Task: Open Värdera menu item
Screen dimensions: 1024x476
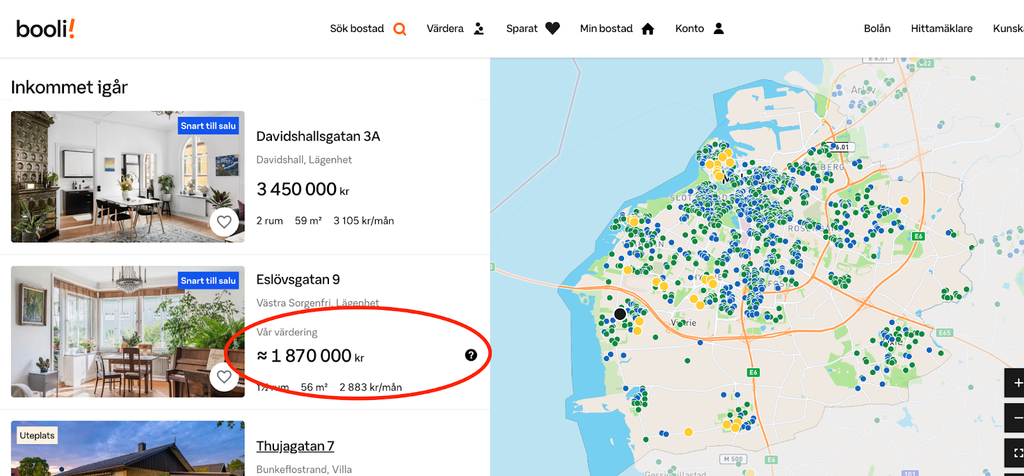Action: click(x=445, y=29)
